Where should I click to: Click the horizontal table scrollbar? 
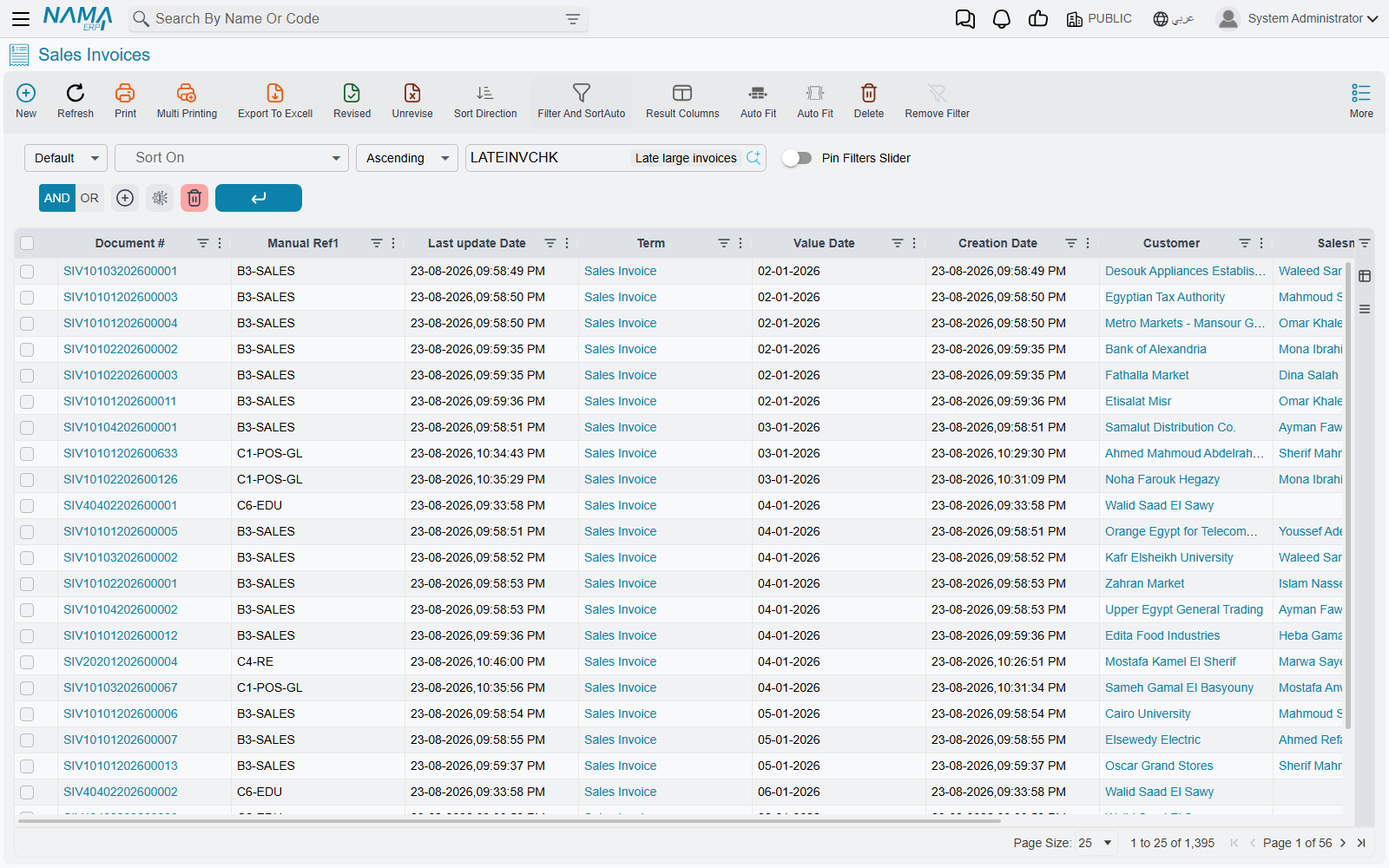pyautogui.click(x=510, y=820)
